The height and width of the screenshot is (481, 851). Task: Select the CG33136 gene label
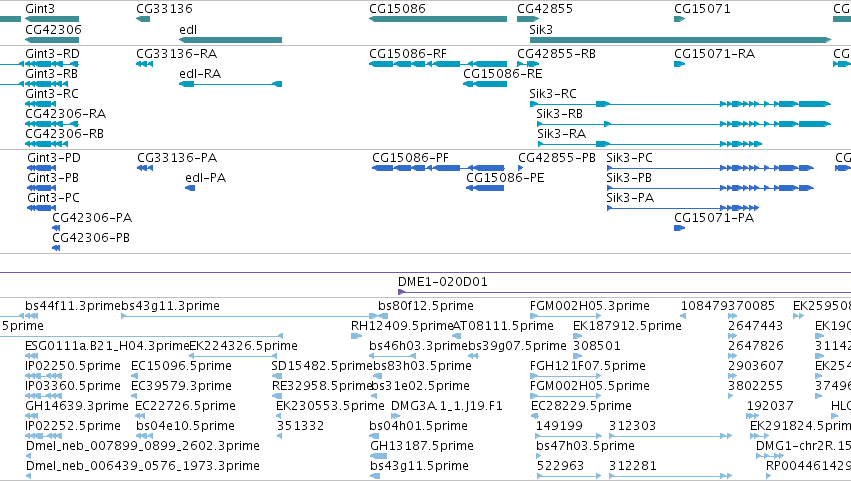(164, 9)
